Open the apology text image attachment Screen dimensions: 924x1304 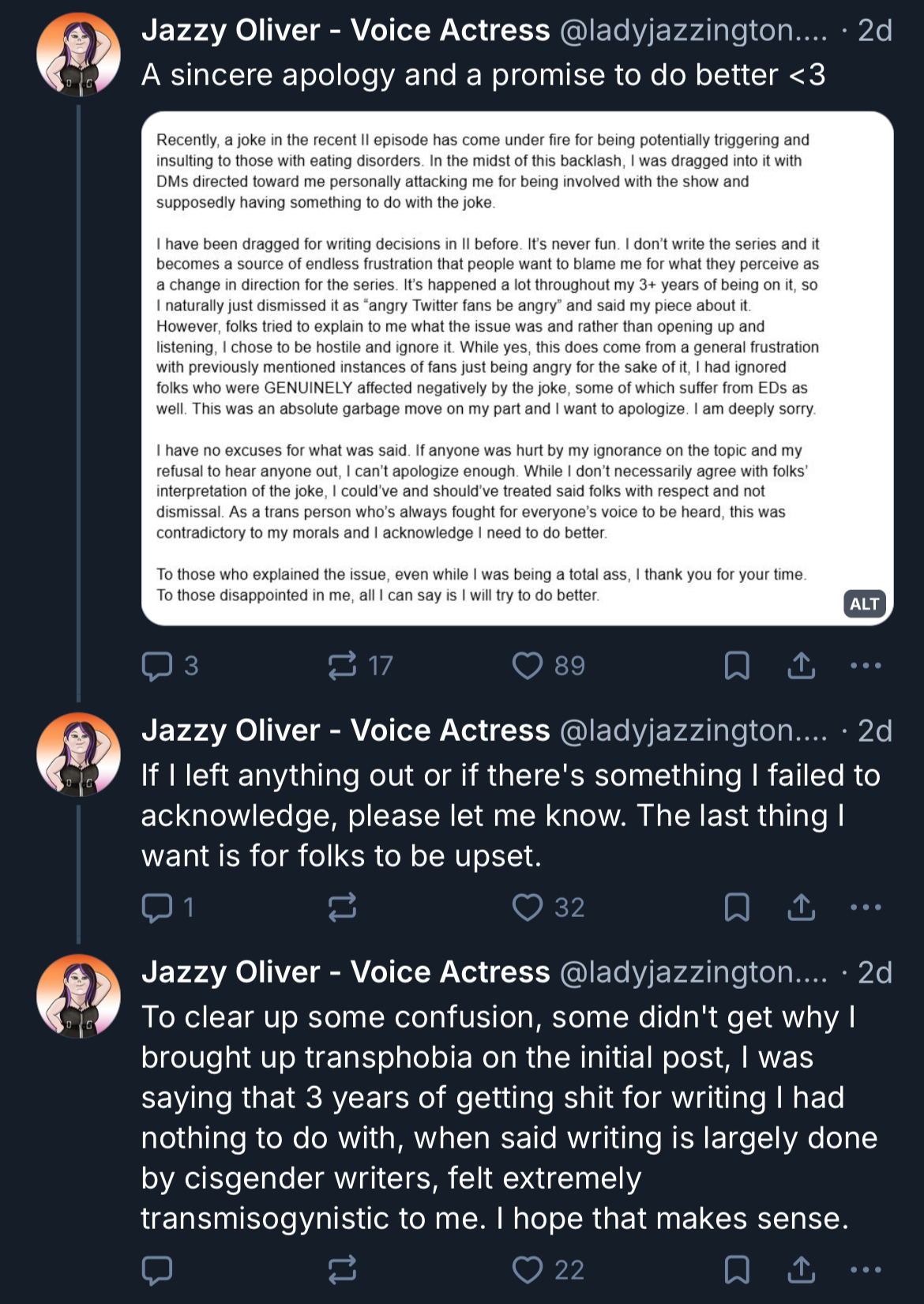[517, 368]
